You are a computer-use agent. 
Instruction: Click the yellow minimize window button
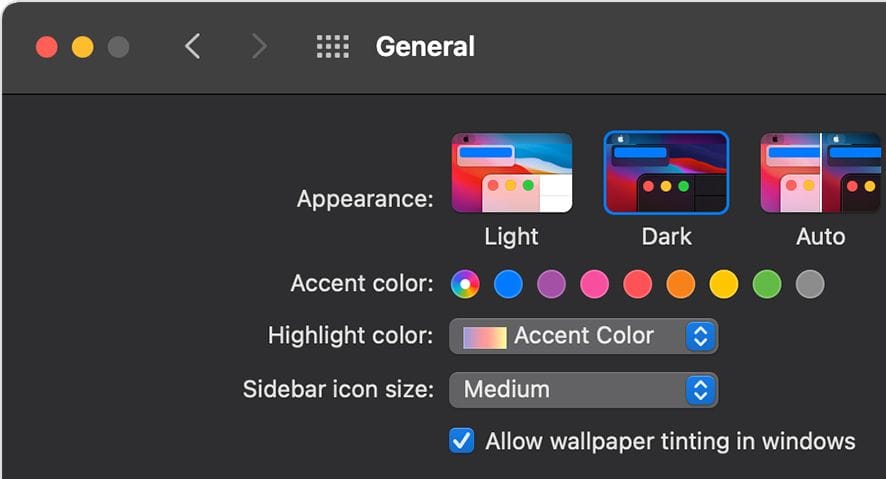click(82, 47)
